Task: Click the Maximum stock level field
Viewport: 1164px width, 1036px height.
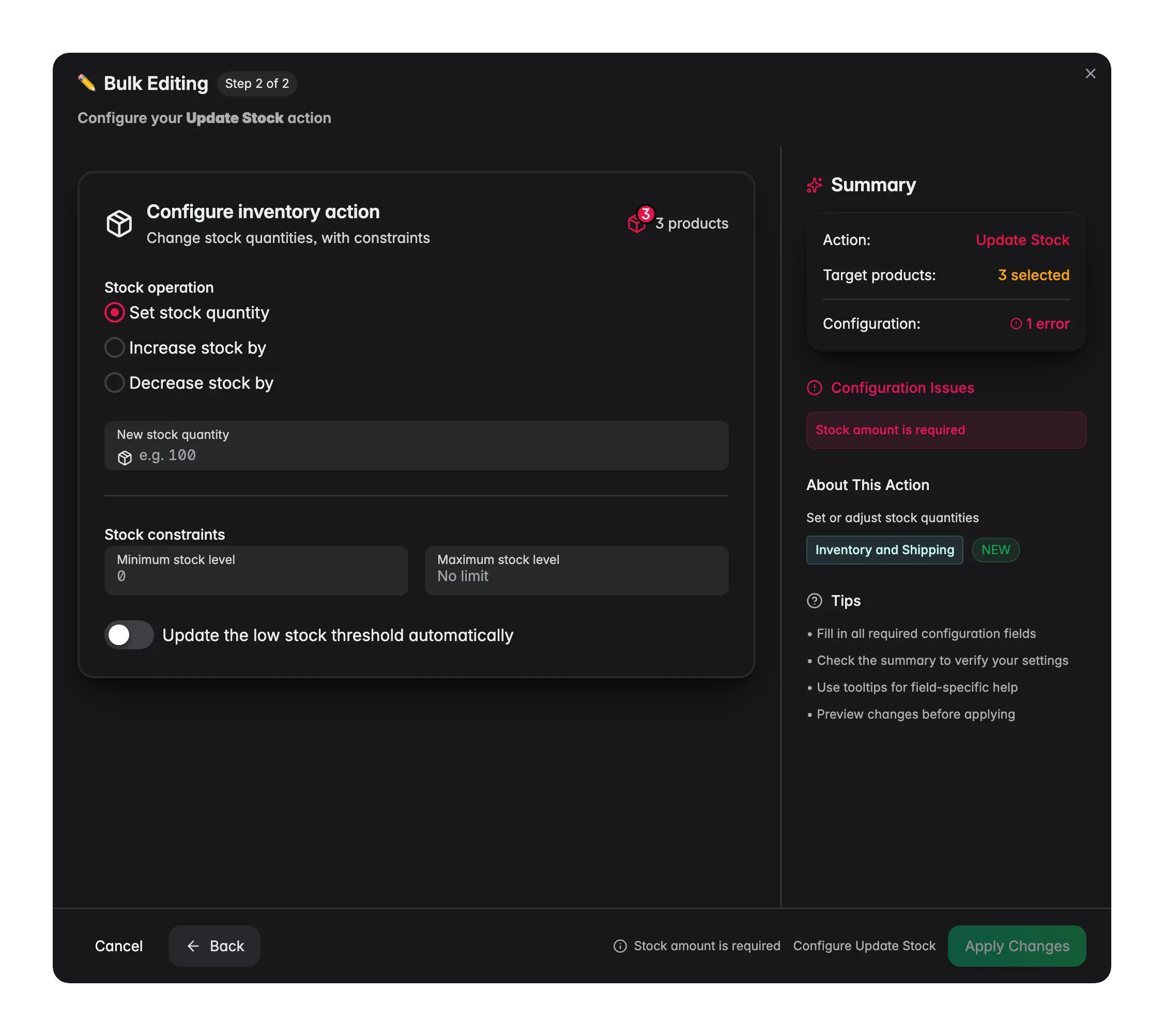Action: (576, 571)
